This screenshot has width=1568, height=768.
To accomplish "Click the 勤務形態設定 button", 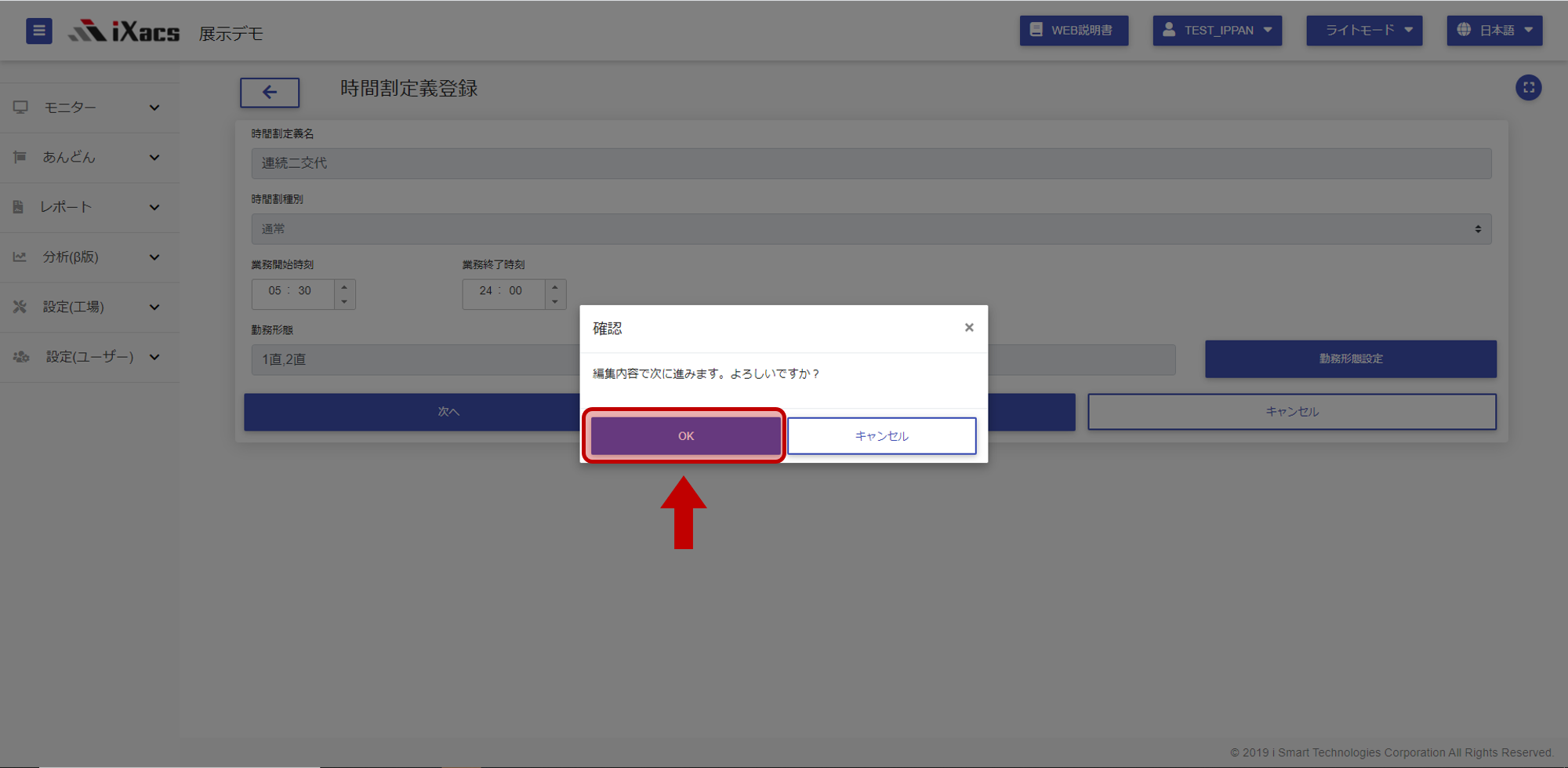I will point(1350,359).
